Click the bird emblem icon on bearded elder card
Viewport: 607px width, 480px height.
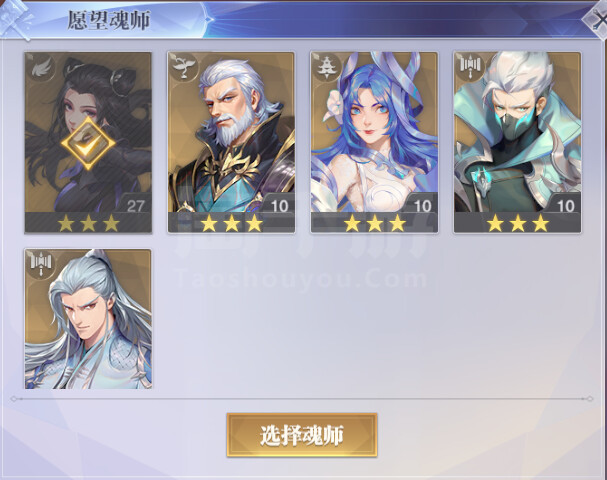(x=183, y=67)
